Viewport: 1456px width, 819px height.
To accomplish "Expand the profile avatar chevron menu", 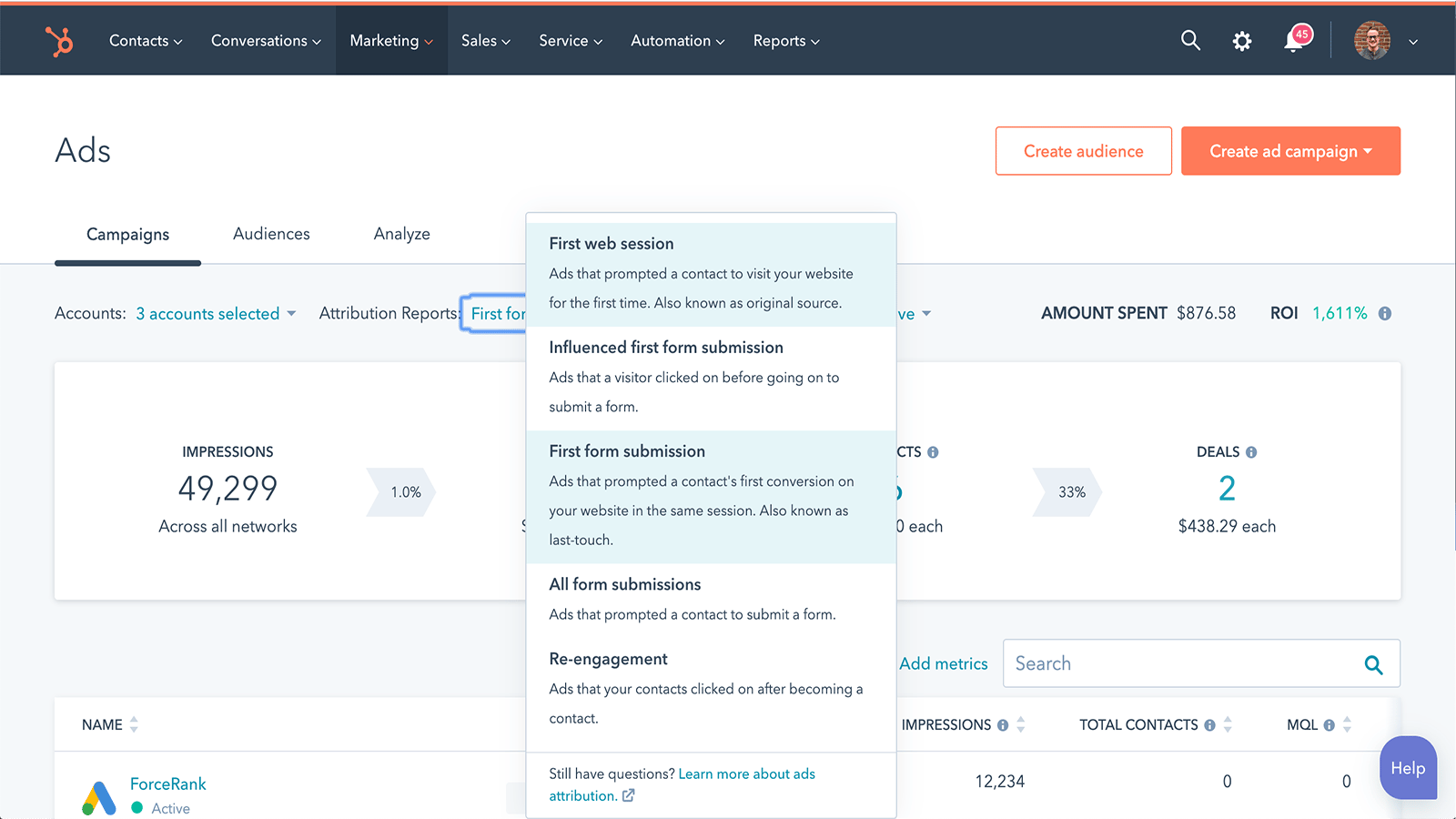I will 1413,42.
